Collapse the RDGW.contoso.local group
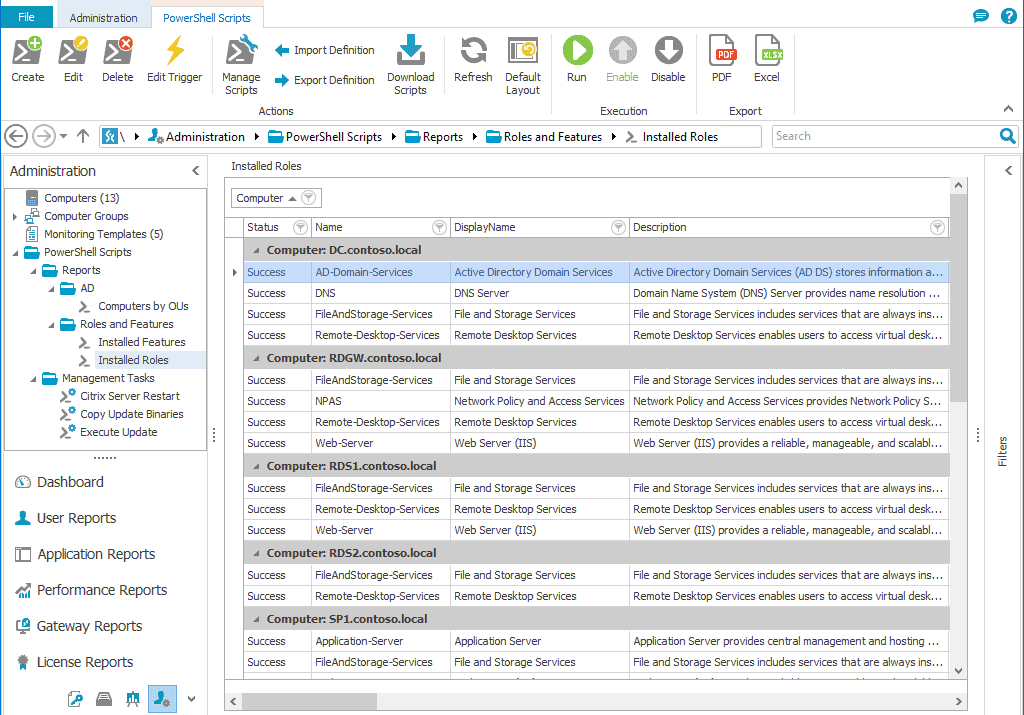 256,358
